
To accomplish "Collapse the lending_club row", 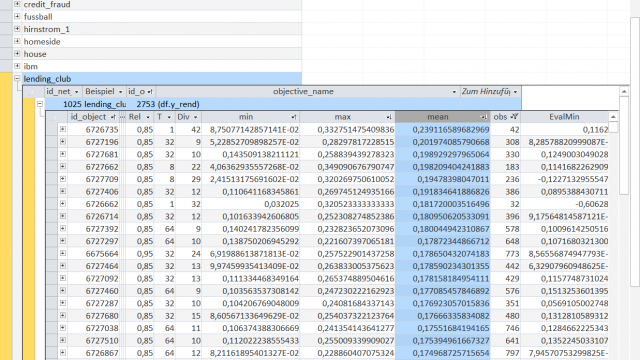I will pyautogui.click(x=17, y=78).
